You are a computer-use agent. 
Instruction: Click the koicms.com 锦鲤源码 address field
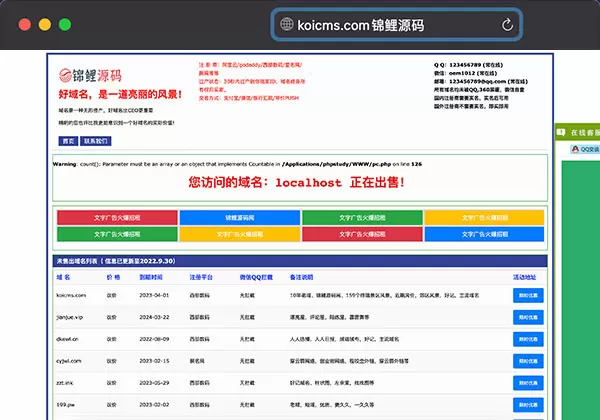[x=397, y=25]
